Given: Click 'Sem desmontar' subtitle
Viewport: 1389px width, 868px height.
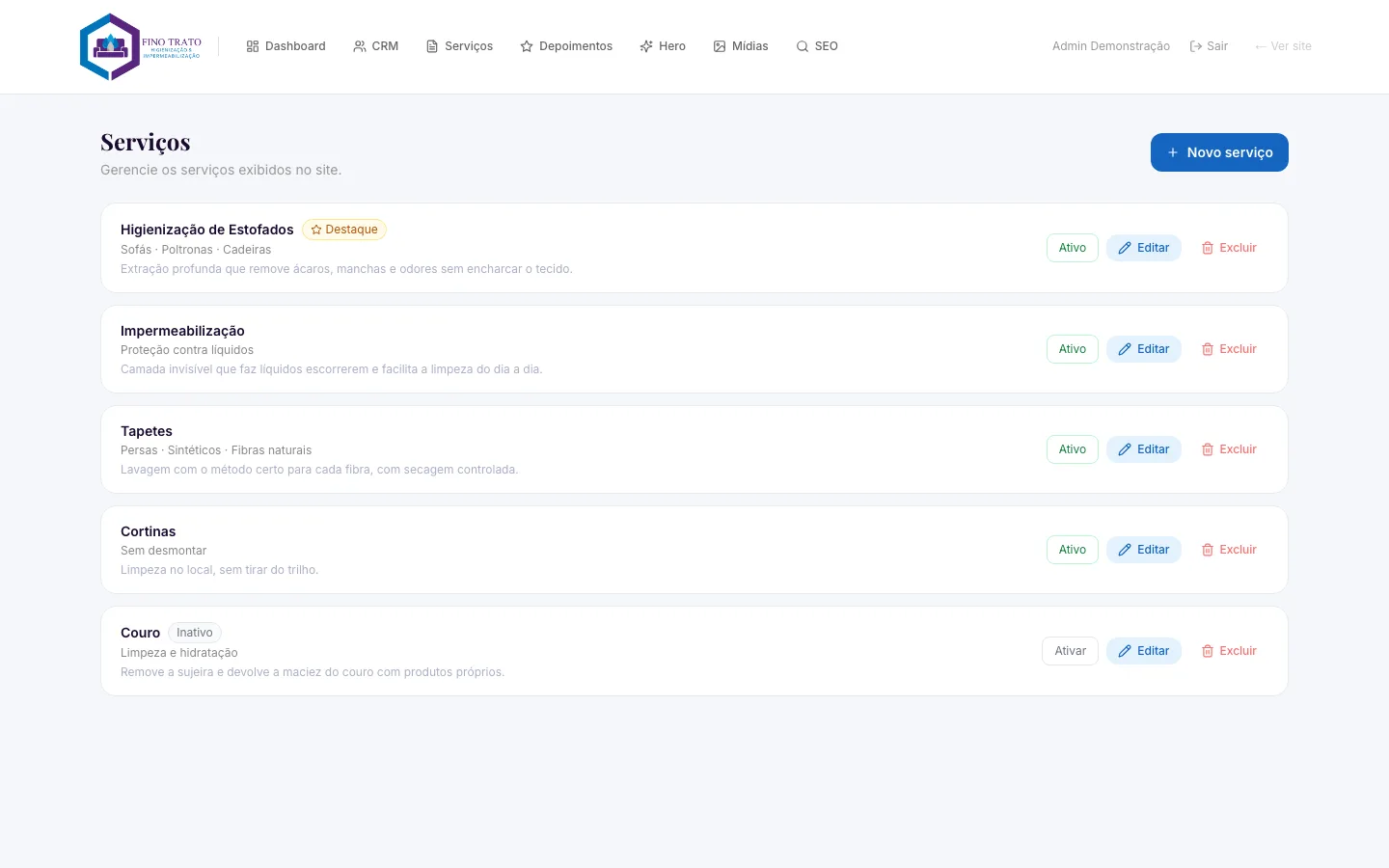Looking at the screenshot, I should [164, 551].
